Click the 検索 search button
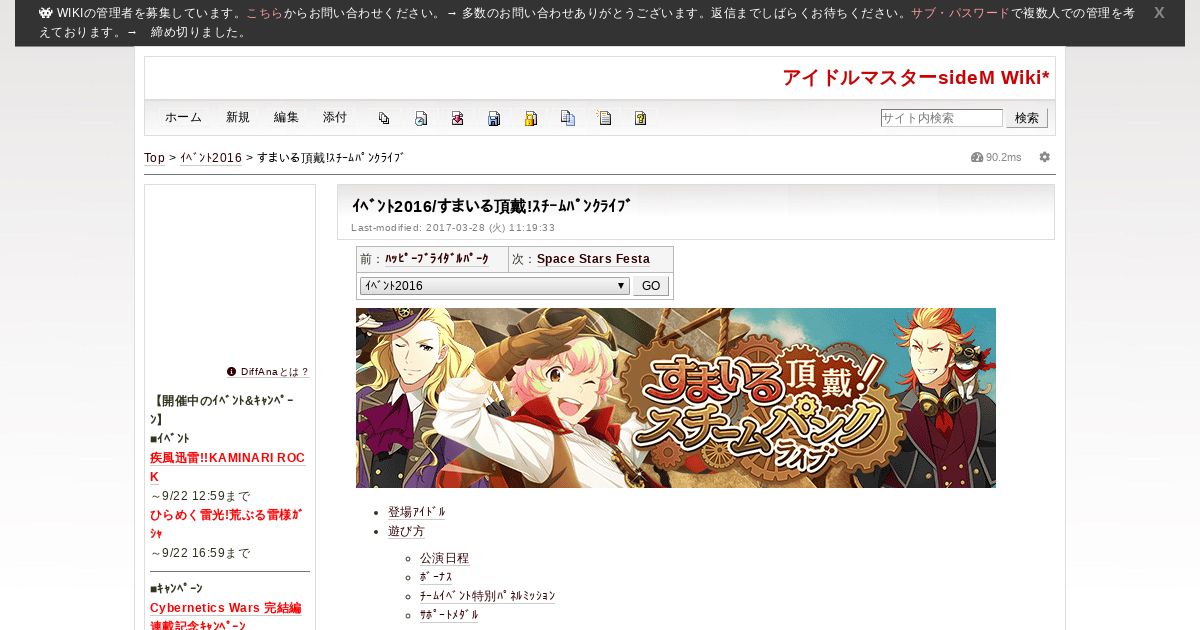Viewport: 1200px width, 630px height. (x=1027, y=118)
